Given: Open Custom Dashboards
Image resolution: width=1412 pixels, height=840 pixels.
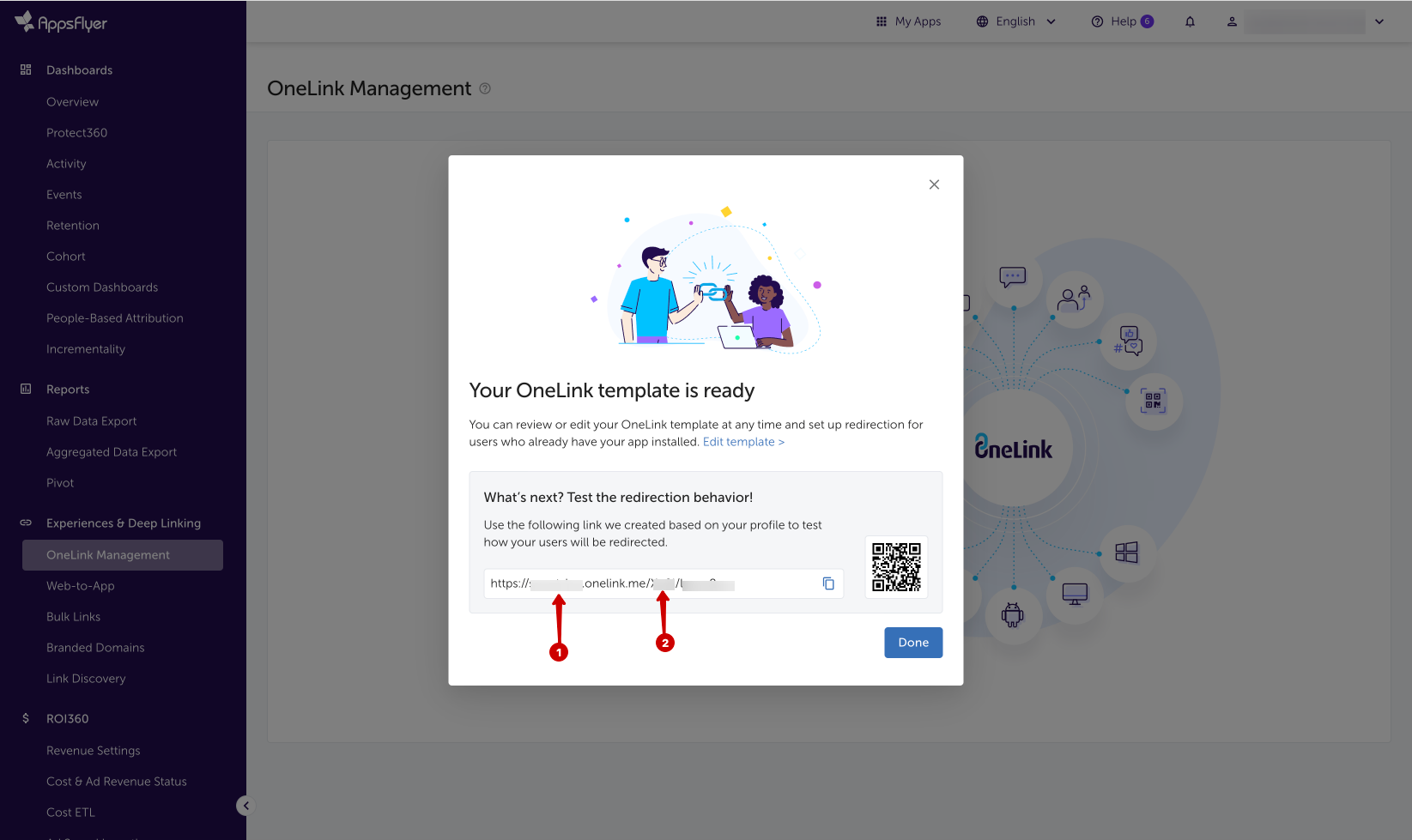Looking at the screenshot, I should pos(102,287).
